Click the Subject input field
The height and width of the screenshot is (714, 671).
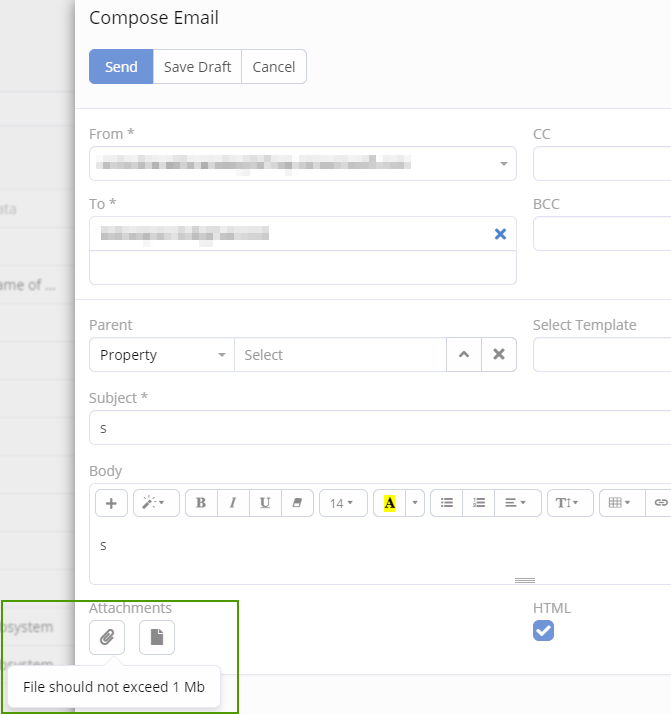(380, 428)
